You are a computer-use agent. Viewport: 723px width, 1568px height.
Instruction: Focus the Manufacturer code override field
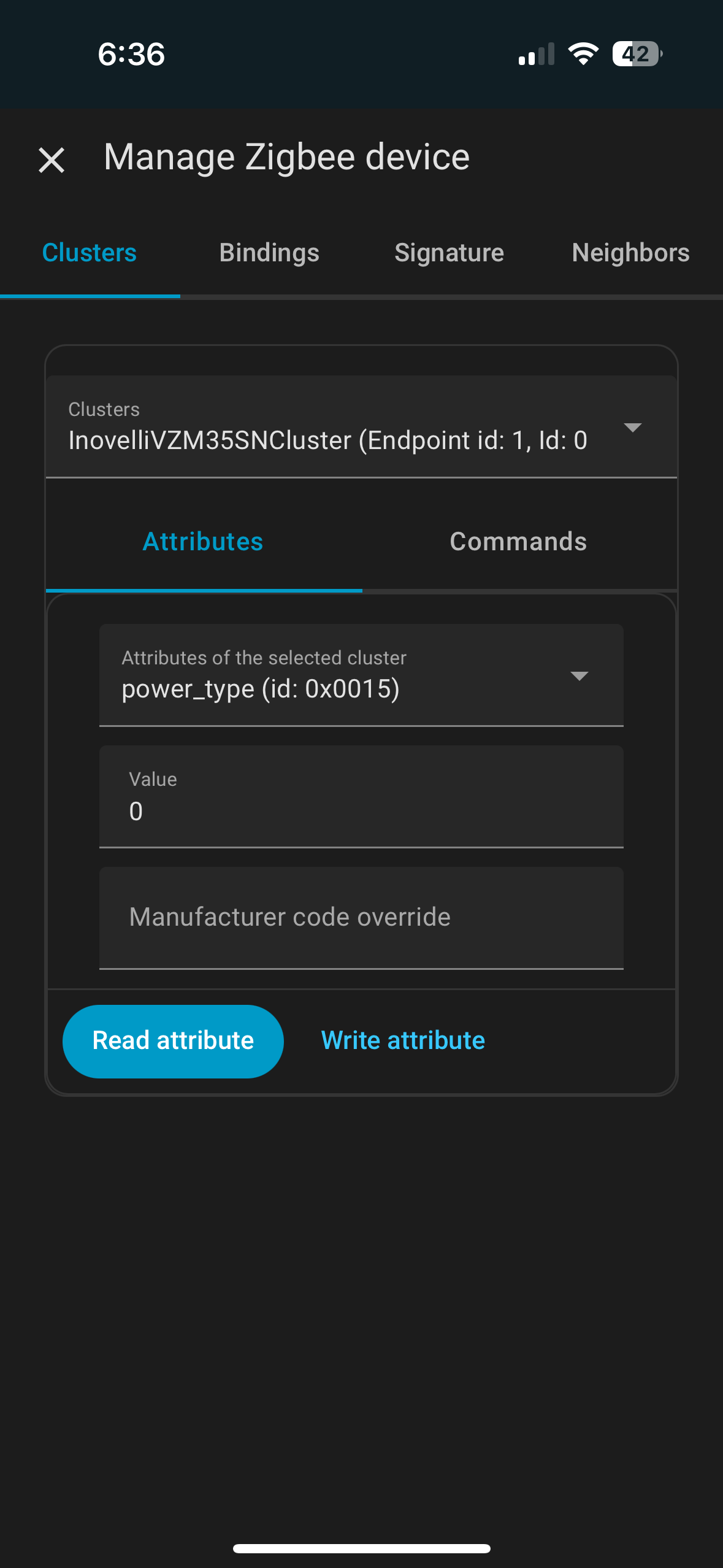point(361,918)
